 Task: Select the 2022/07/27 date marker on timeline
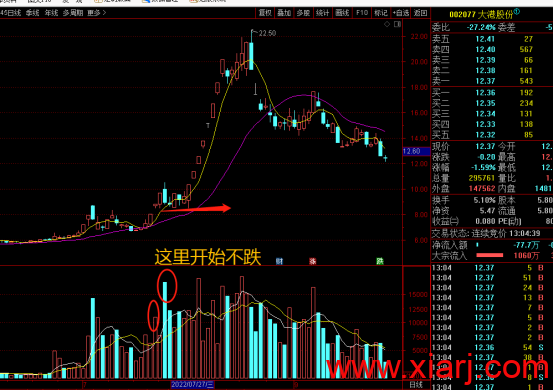click(192, 385)
